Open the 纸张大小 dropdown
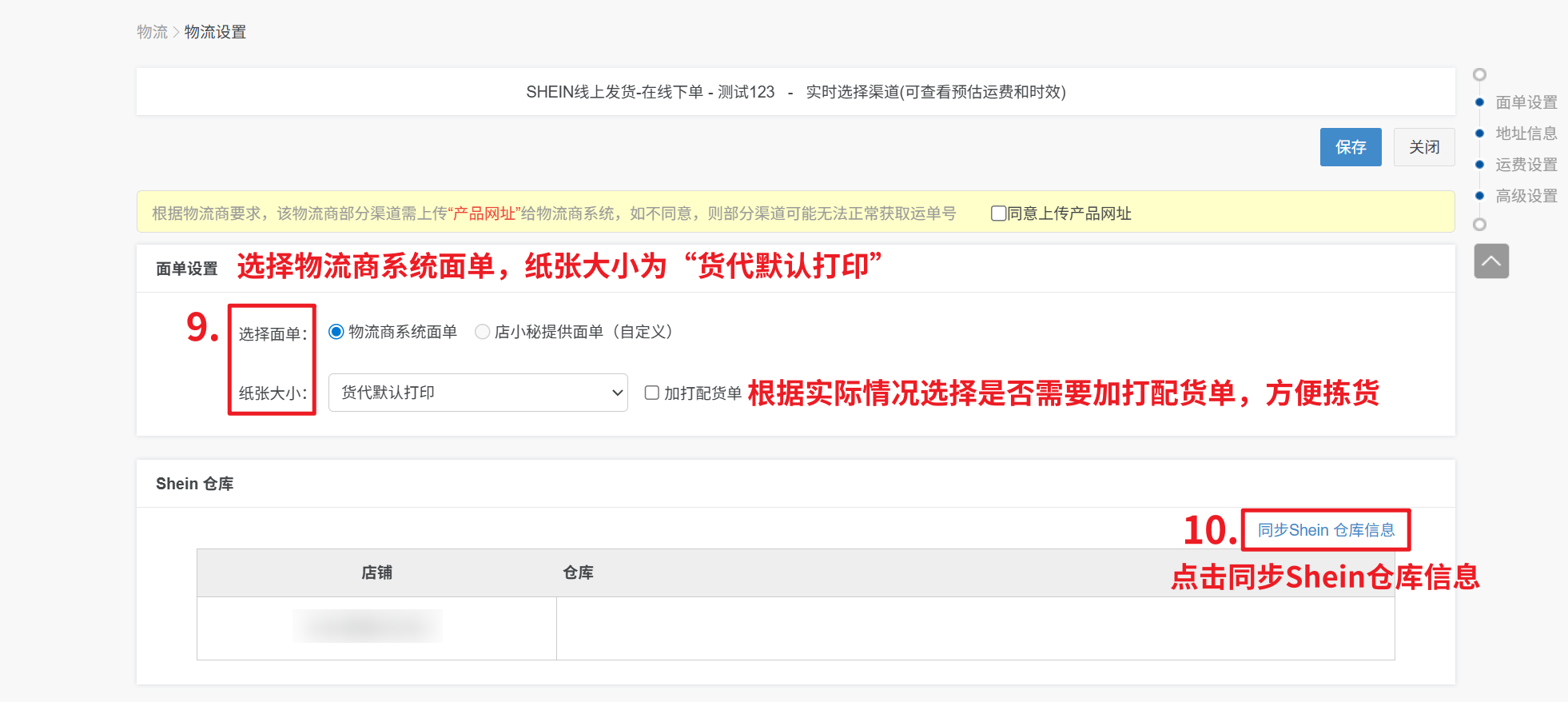1568x702 pixels. click(x=478, y=393)
